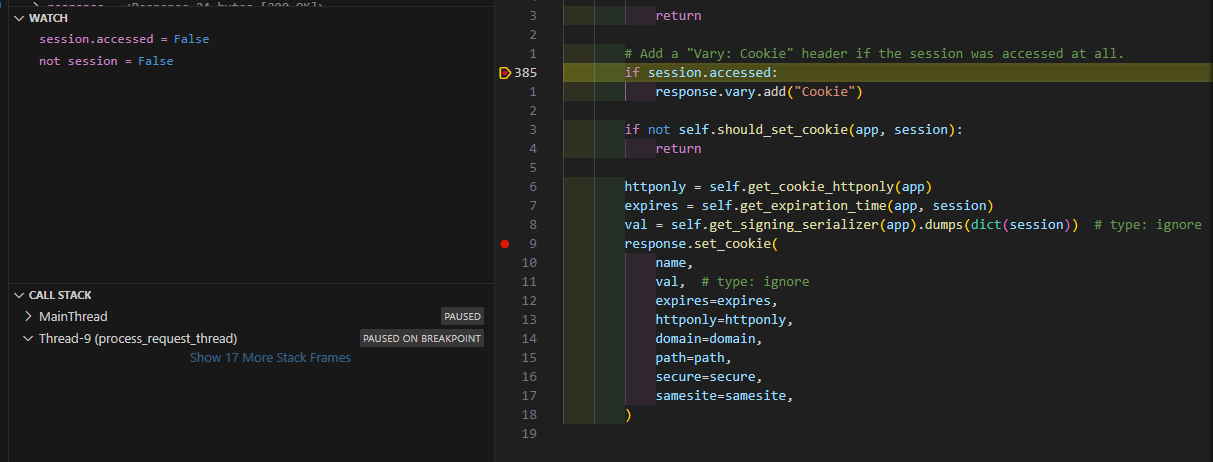
Task: Click the response.set_cookie( code line
Action: click(x=700, y=243)
